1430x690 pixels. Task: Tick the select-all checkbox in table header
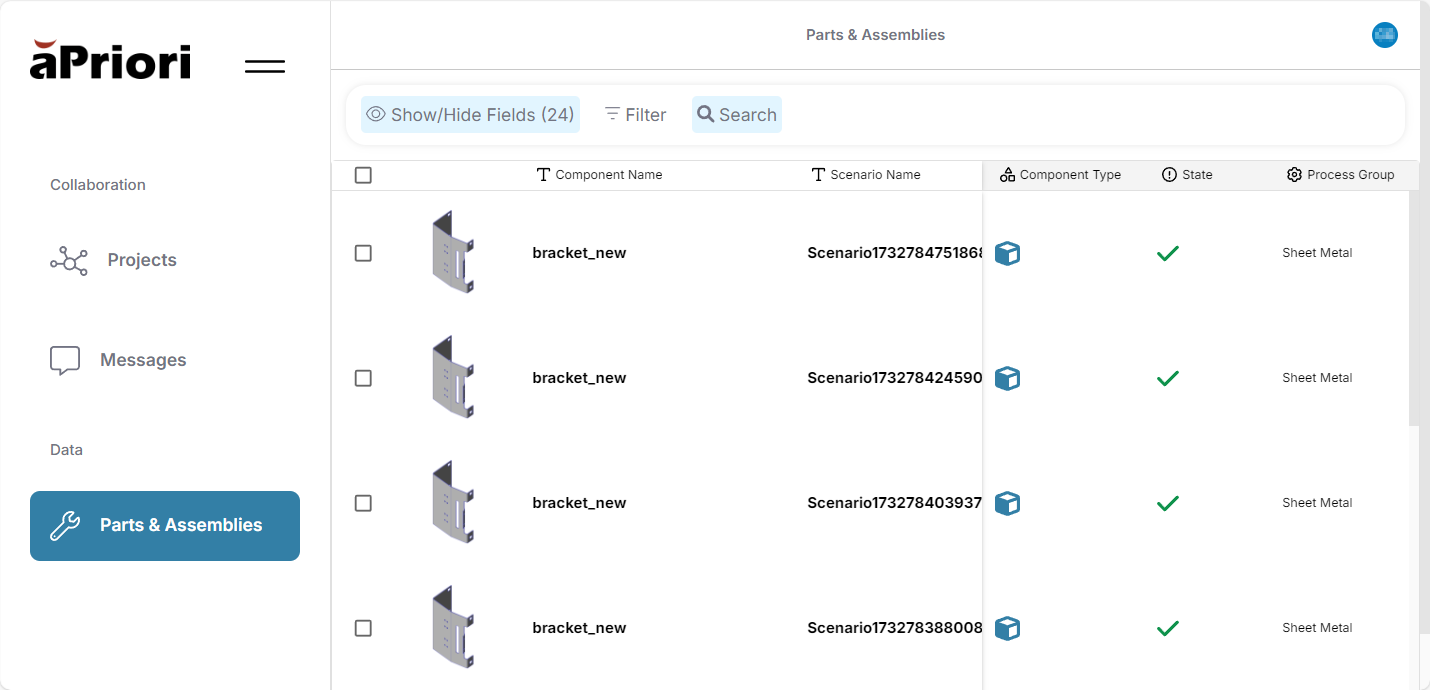363,175
